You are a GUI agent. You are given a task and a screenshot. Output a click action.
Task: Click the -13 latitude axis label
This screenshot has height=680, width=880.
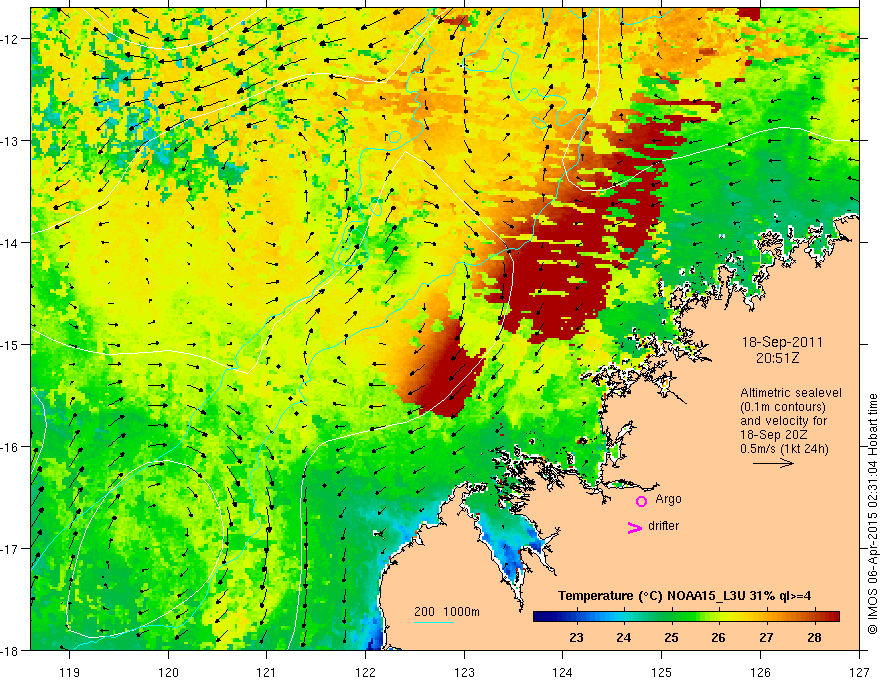click(x=10, y=141)
